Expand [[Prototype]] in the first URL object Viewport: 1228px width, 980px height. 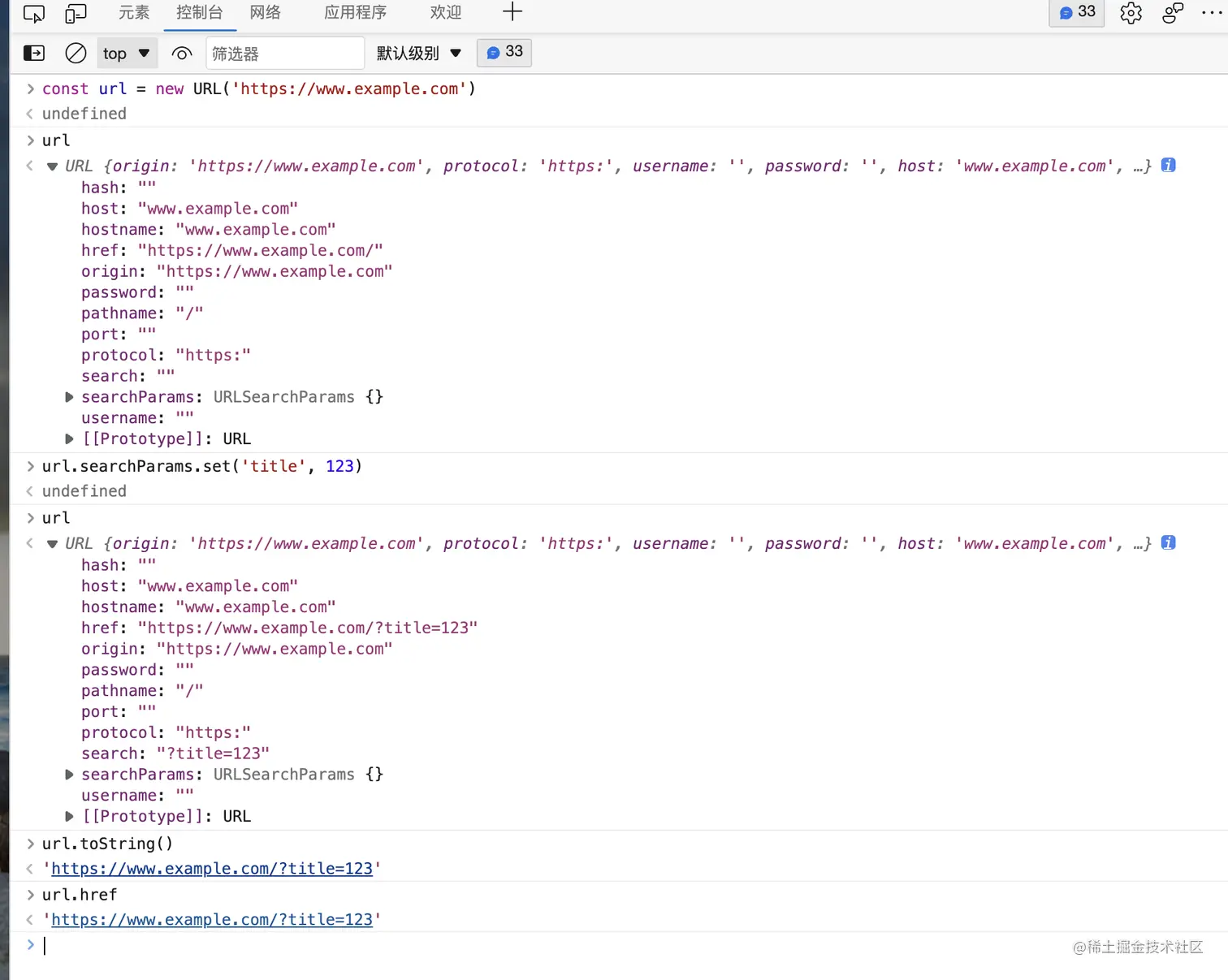[x=69, y=439]
